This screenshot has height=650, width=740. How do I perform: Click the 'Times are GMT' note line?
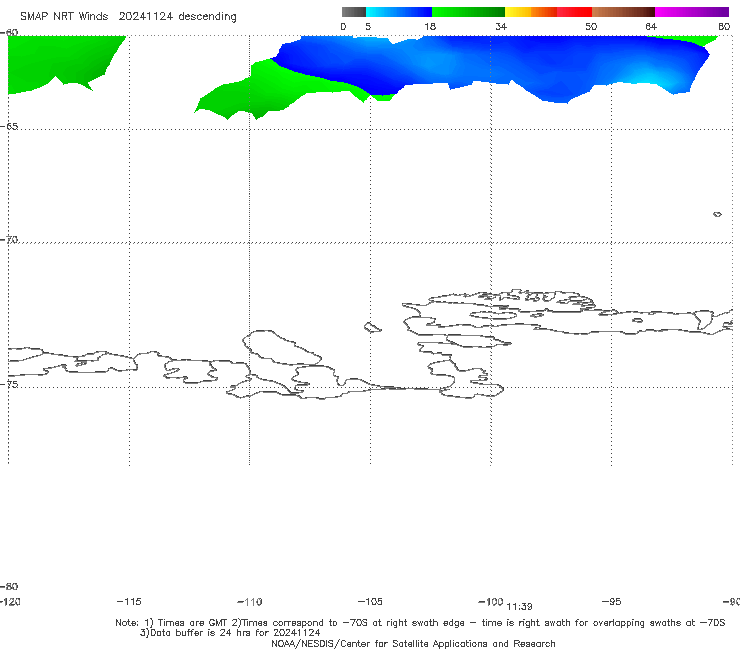pyautogui.click(x=420, y=623)
